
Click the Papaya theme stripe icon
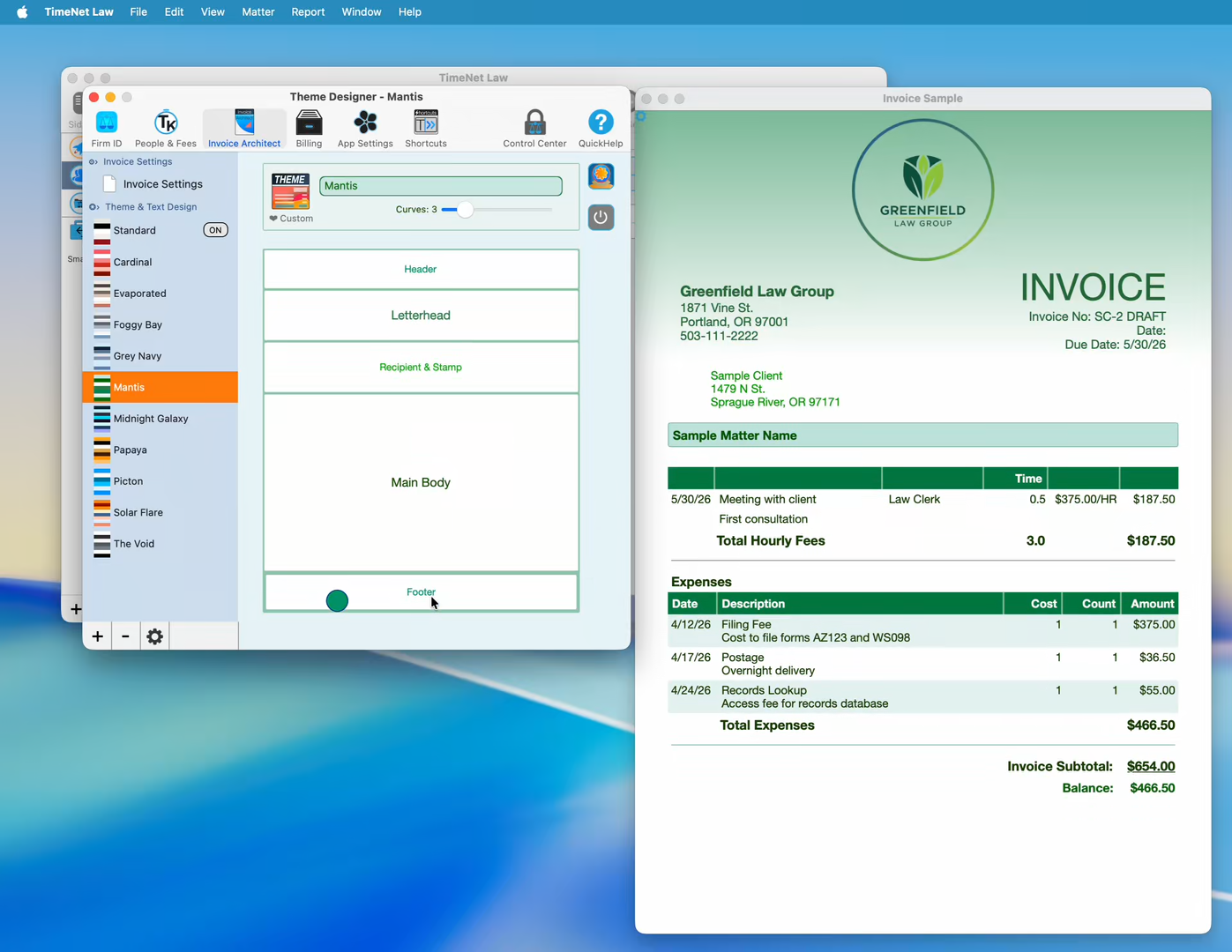102,450
